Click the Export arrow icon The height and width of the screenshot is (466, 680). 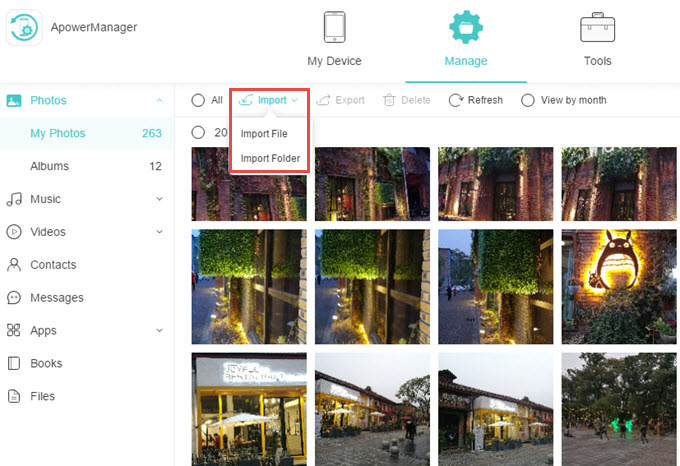coord(323,100)
